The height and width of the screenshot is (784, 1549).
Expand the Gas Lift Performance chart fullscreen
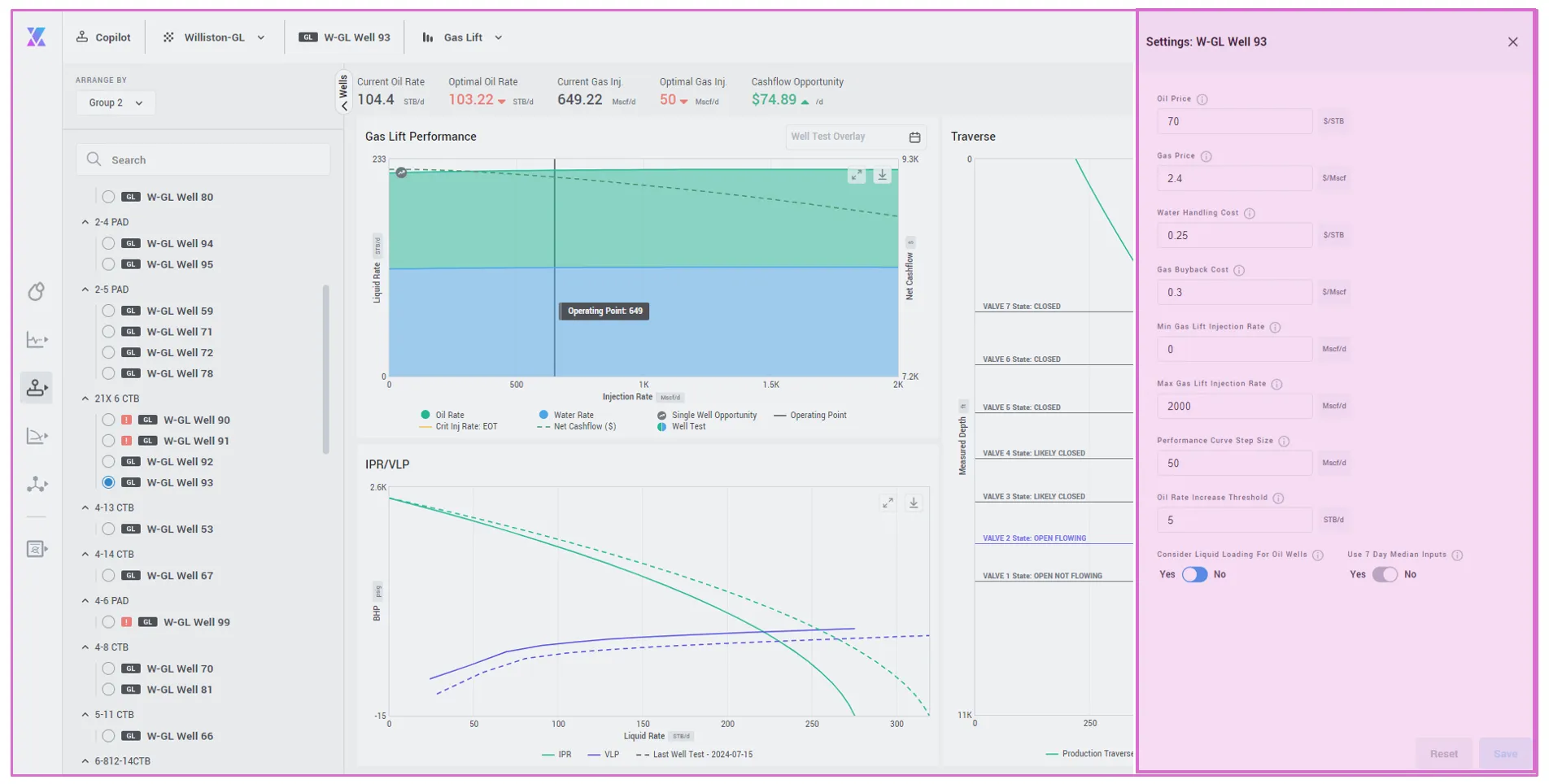point(856,176)
